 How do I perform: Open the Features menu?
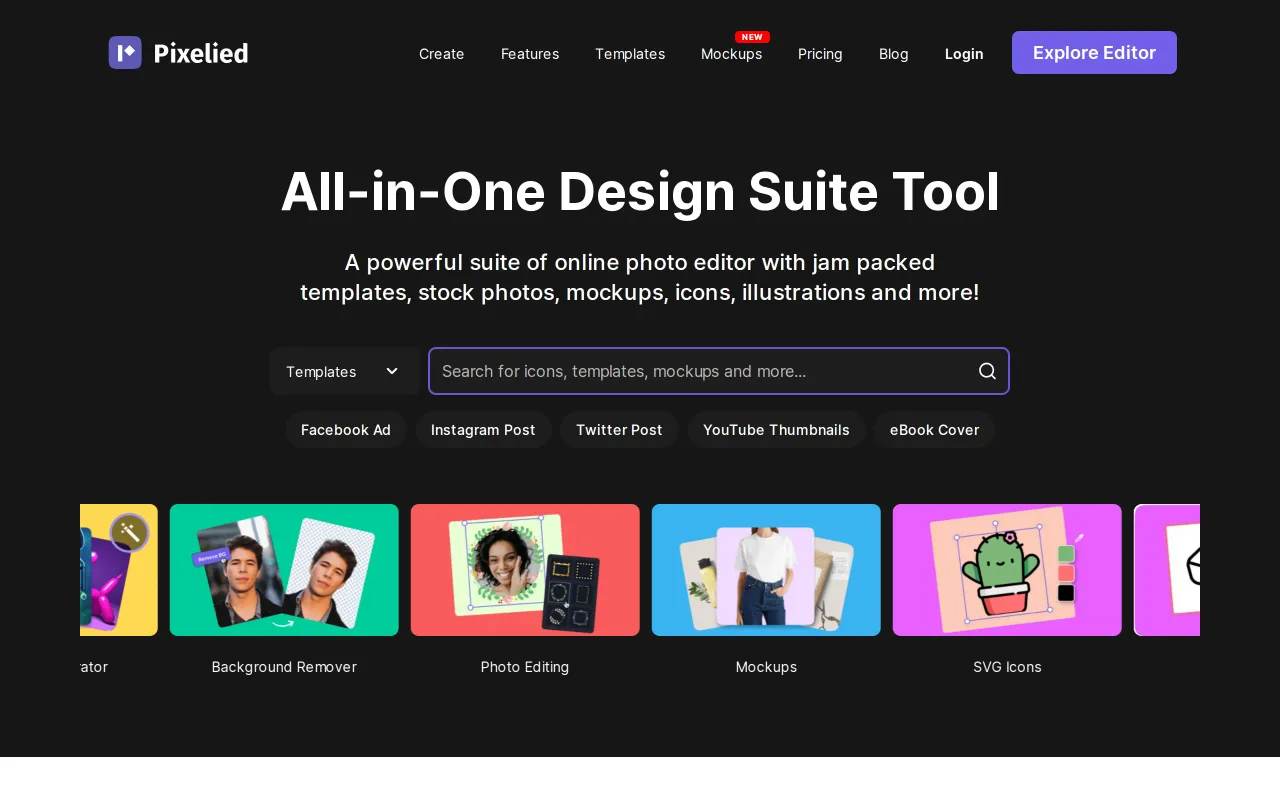pyautogui.click(x=530, y=54)
